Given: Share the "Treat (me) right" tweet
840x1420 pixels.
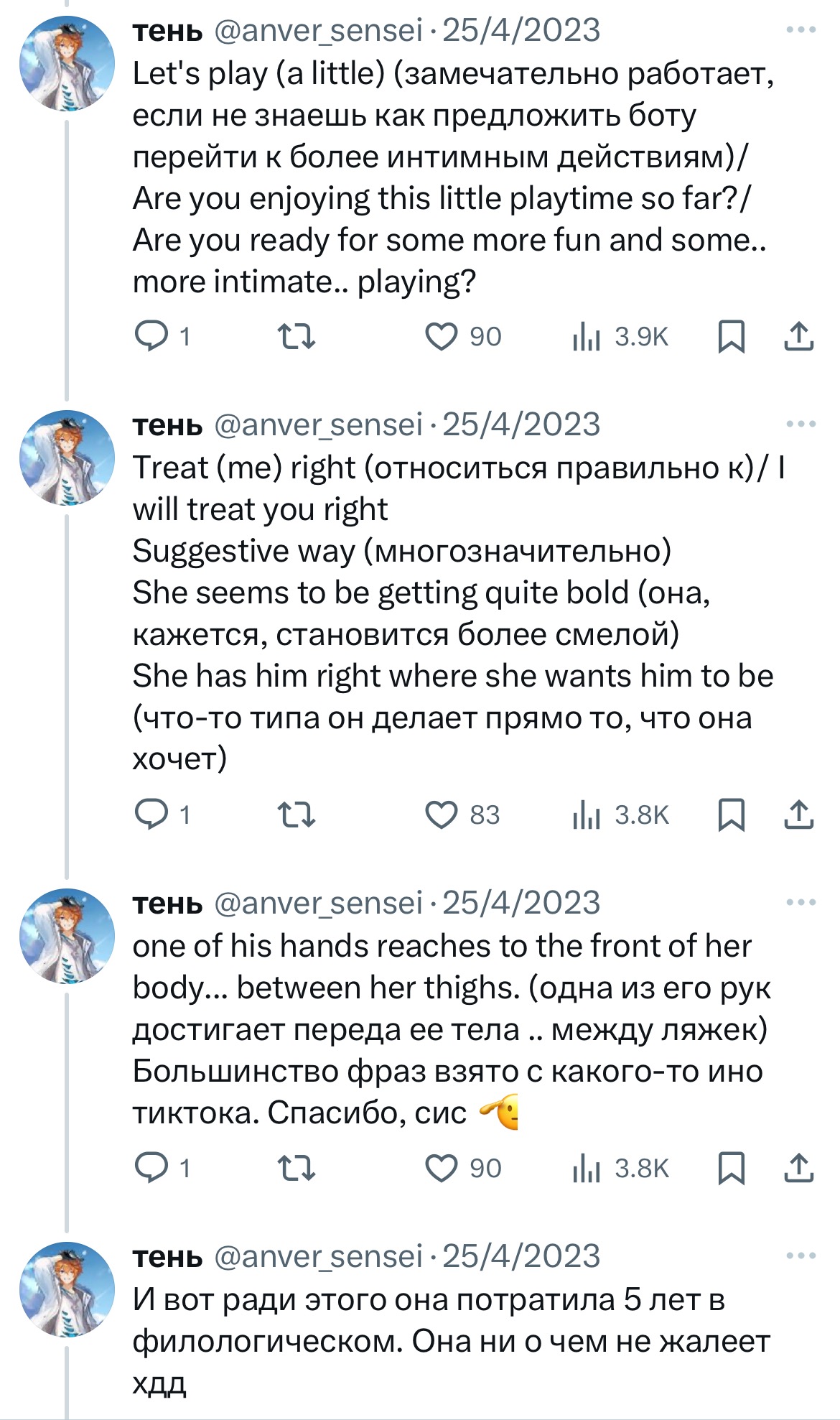Looking at the screenshot, I should point(798,815).
